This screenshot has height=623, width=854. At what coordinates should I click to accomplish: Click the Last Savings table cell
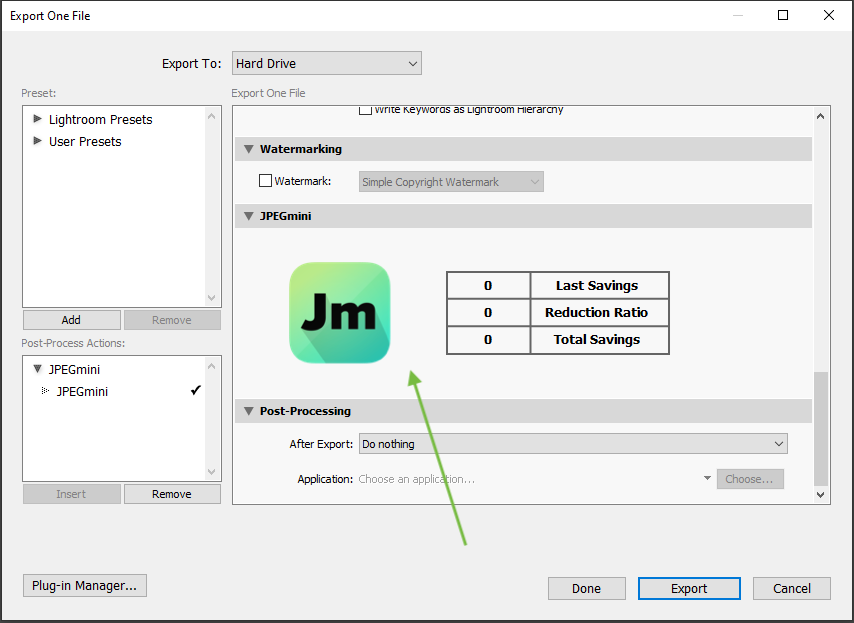click(599, 285)
